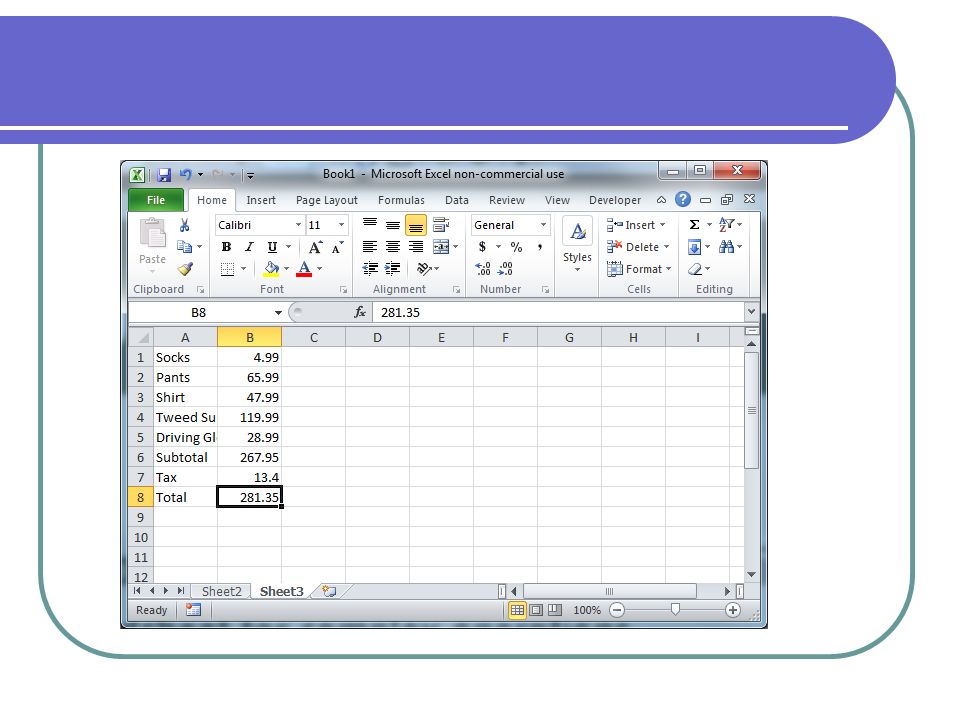Toggle Center horizontal alignment
960x720 pixels.
coord(393,247)
